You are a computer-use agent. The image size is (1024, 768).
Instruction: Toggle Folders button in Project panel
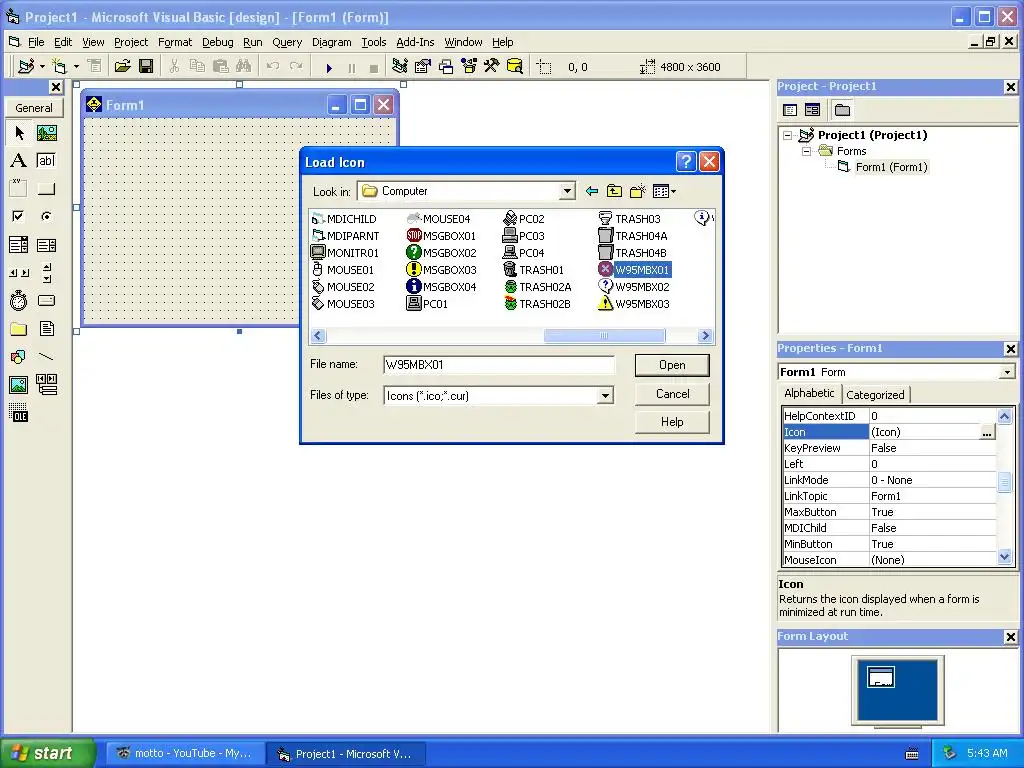pyautogui.click(x=842, y=110)
